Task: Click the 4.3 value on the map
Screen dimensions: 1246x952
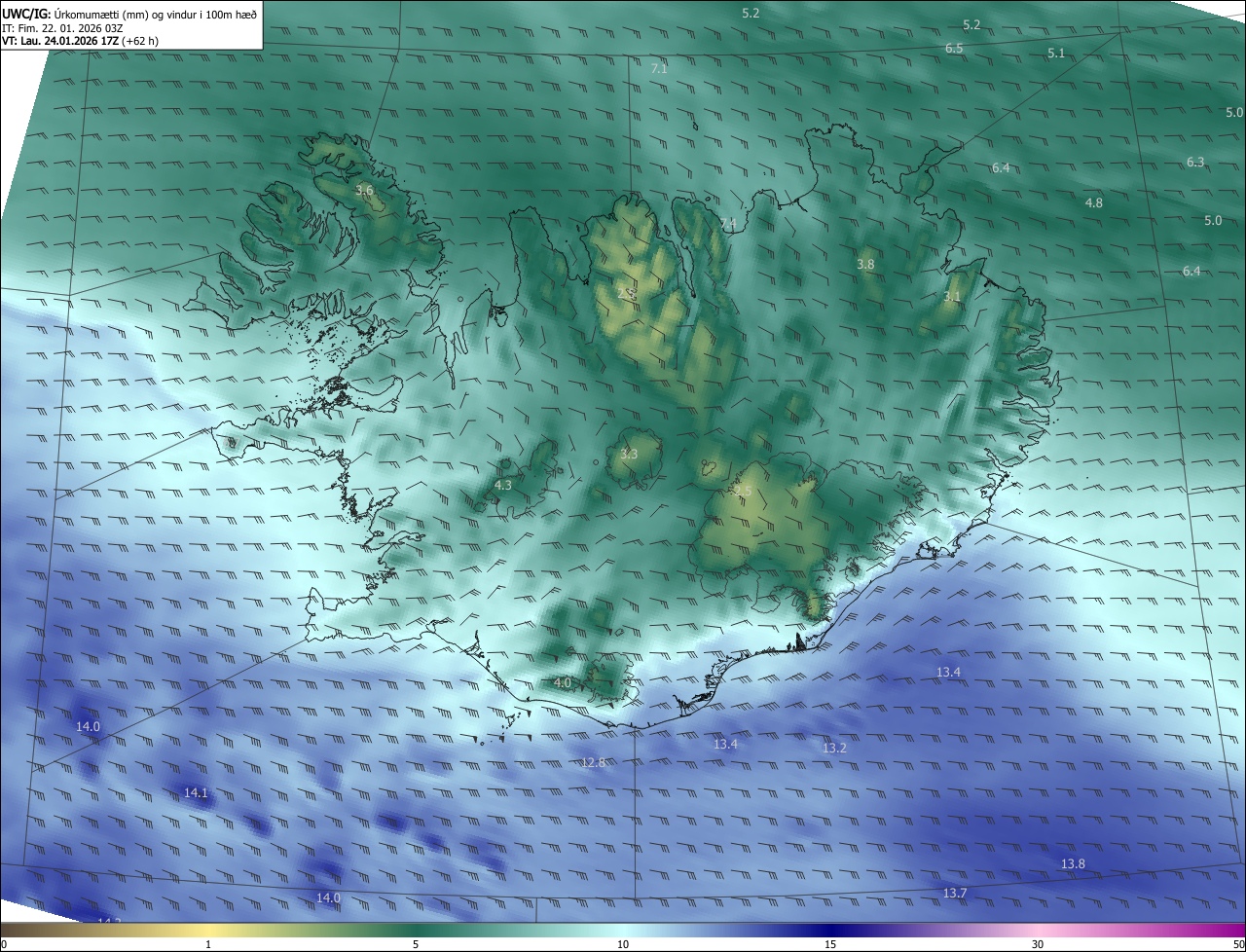Action: (x=503, y=485)
